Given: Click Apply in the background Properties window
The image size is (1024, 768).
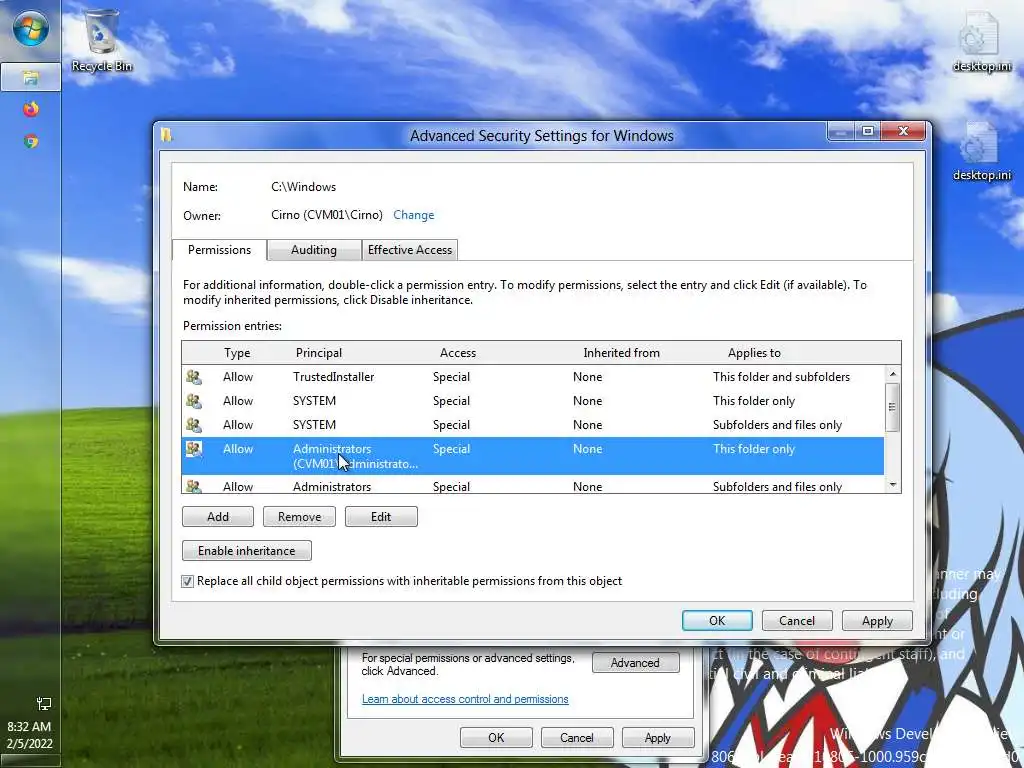Looking at the screenshot, I should coord(658,737).
